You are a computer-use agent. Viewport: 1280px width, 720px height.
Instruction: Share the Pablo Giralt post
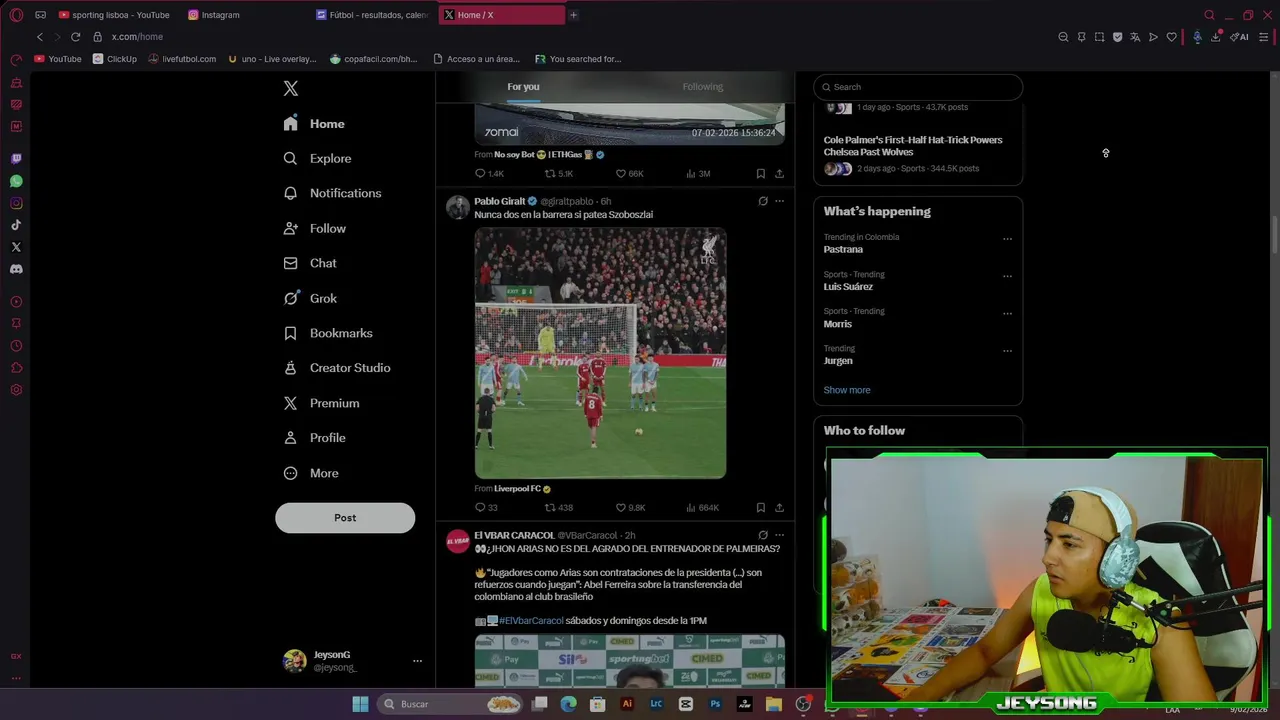(x=779, y=507)
